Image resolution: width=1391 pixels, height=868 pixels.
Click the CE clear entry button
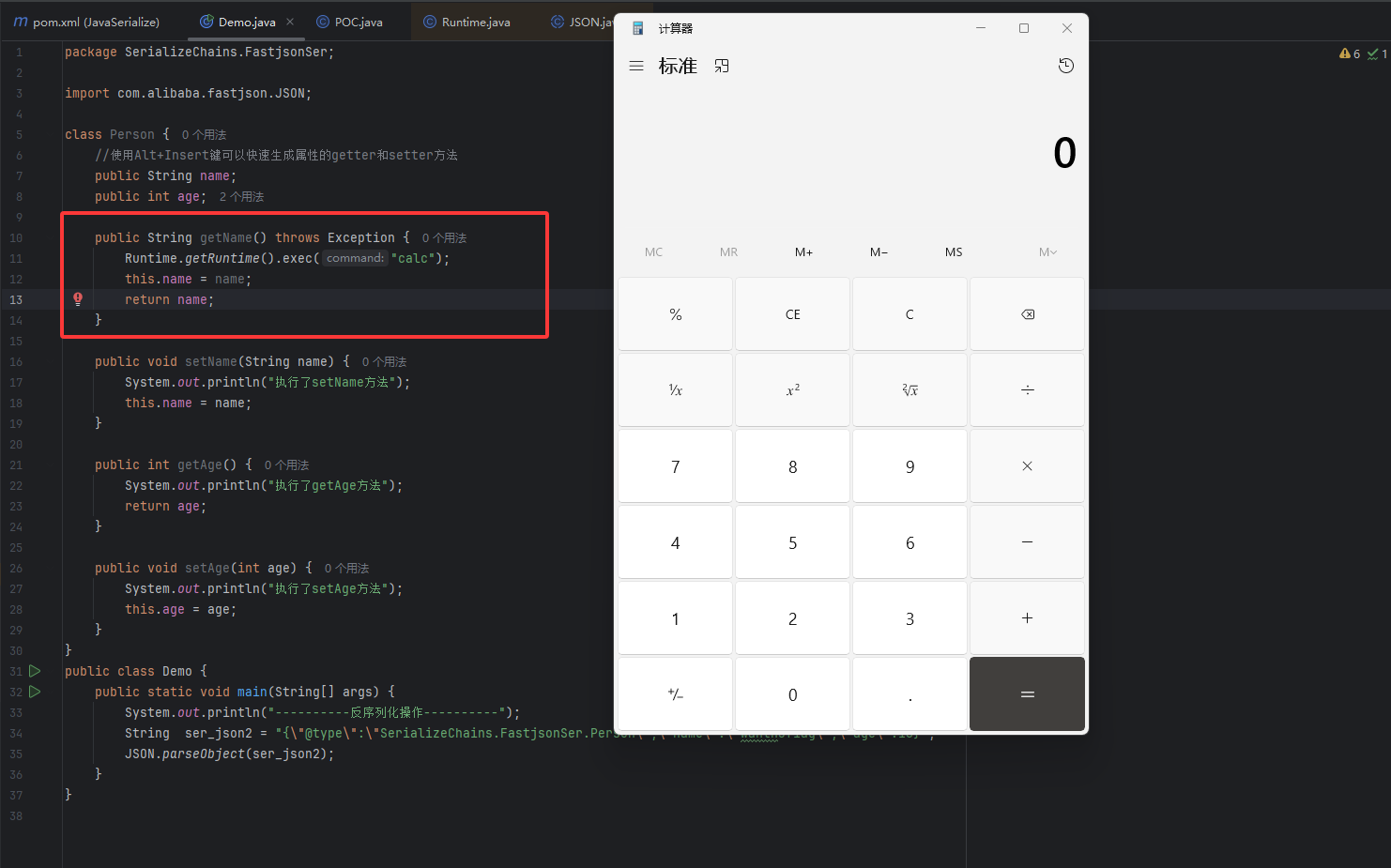tap(792, 314)
